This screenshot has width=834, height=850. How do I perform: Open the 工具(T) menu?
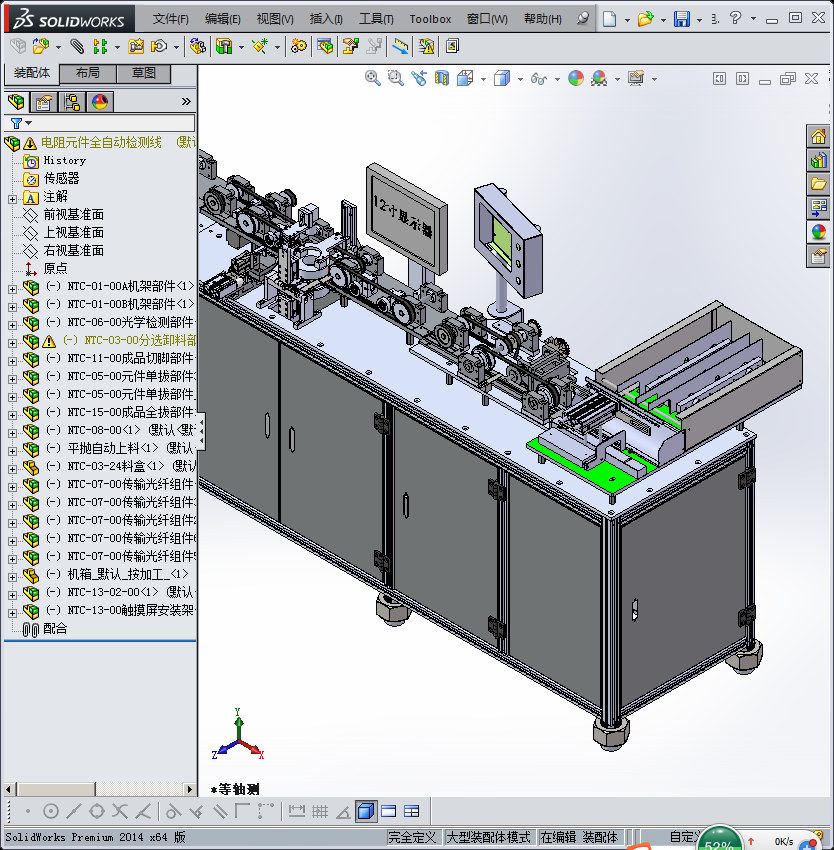tap(376, 19)
